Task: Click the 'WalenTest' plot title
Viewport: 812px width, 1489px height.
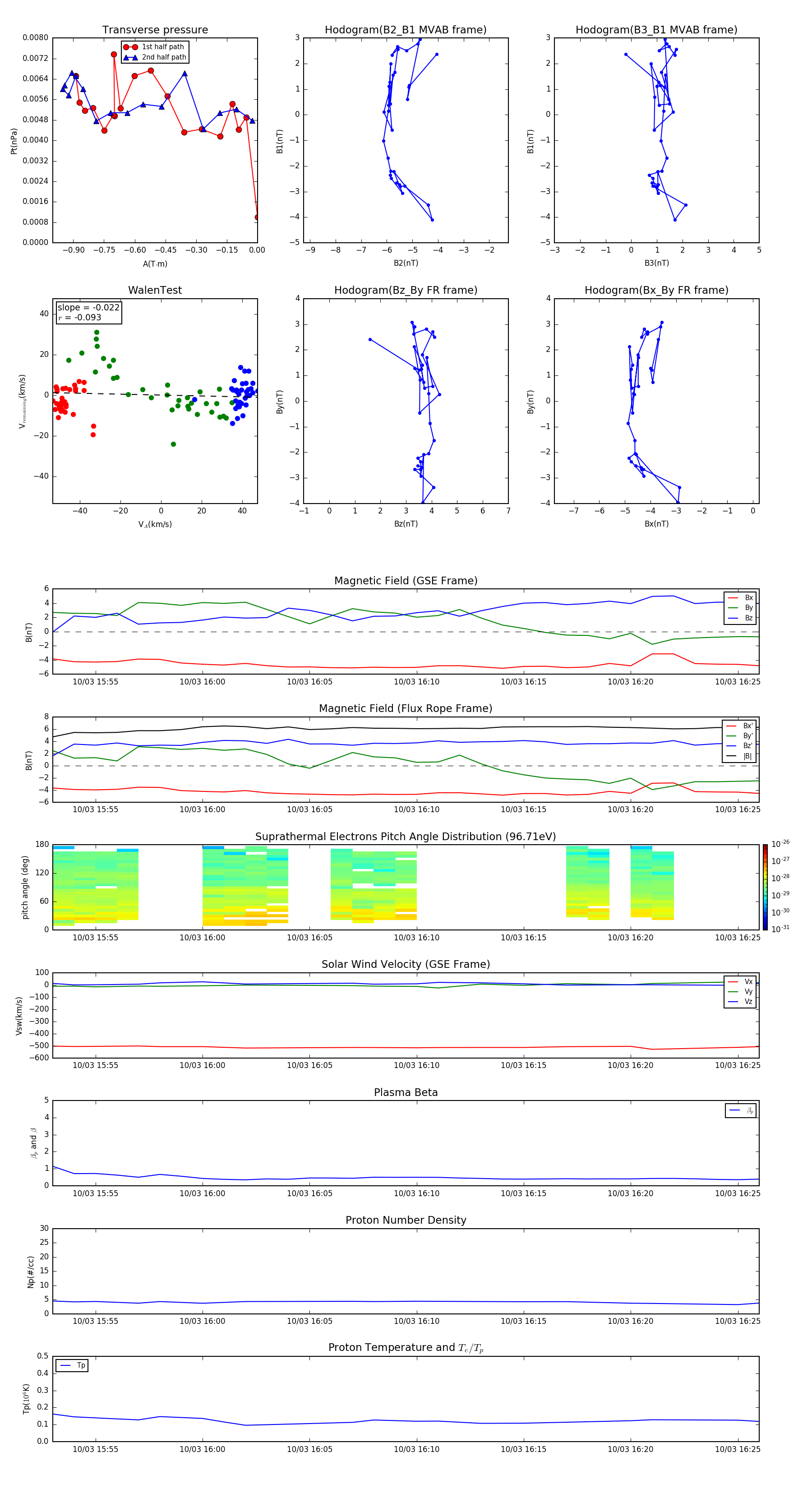Action: (x=155, y=290)
